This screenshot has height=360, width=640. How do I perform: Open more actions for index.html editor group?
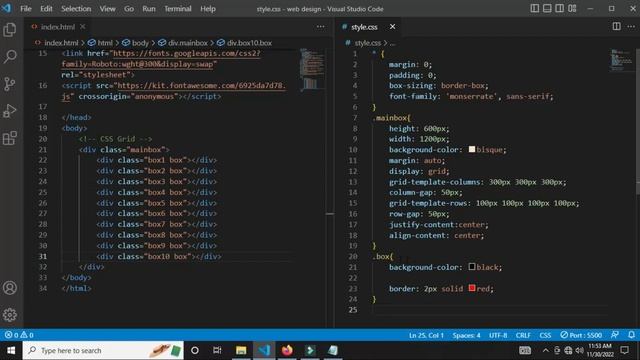(x=320, y=27)
